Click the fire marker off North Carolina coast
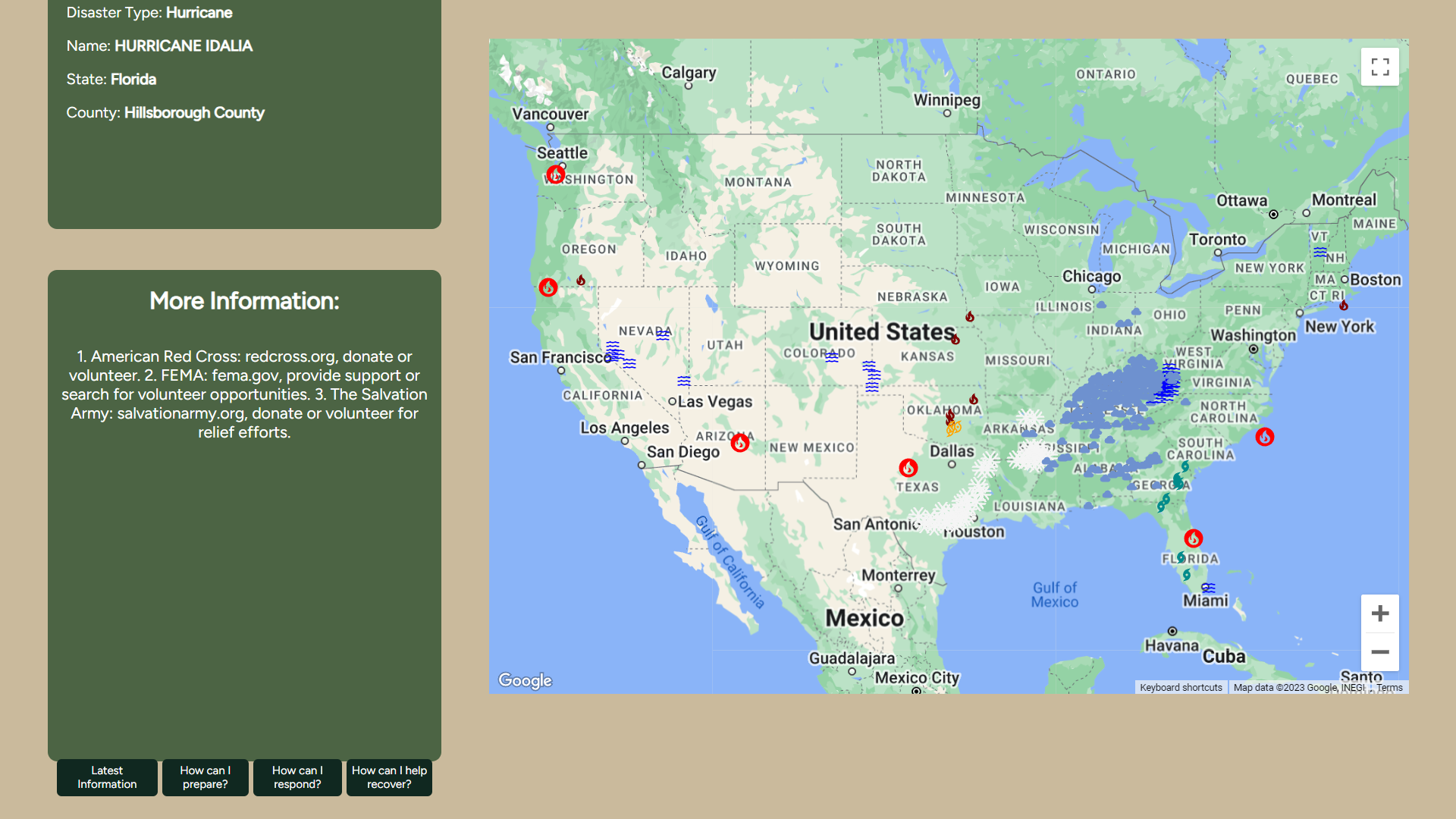 [1264, 437]
